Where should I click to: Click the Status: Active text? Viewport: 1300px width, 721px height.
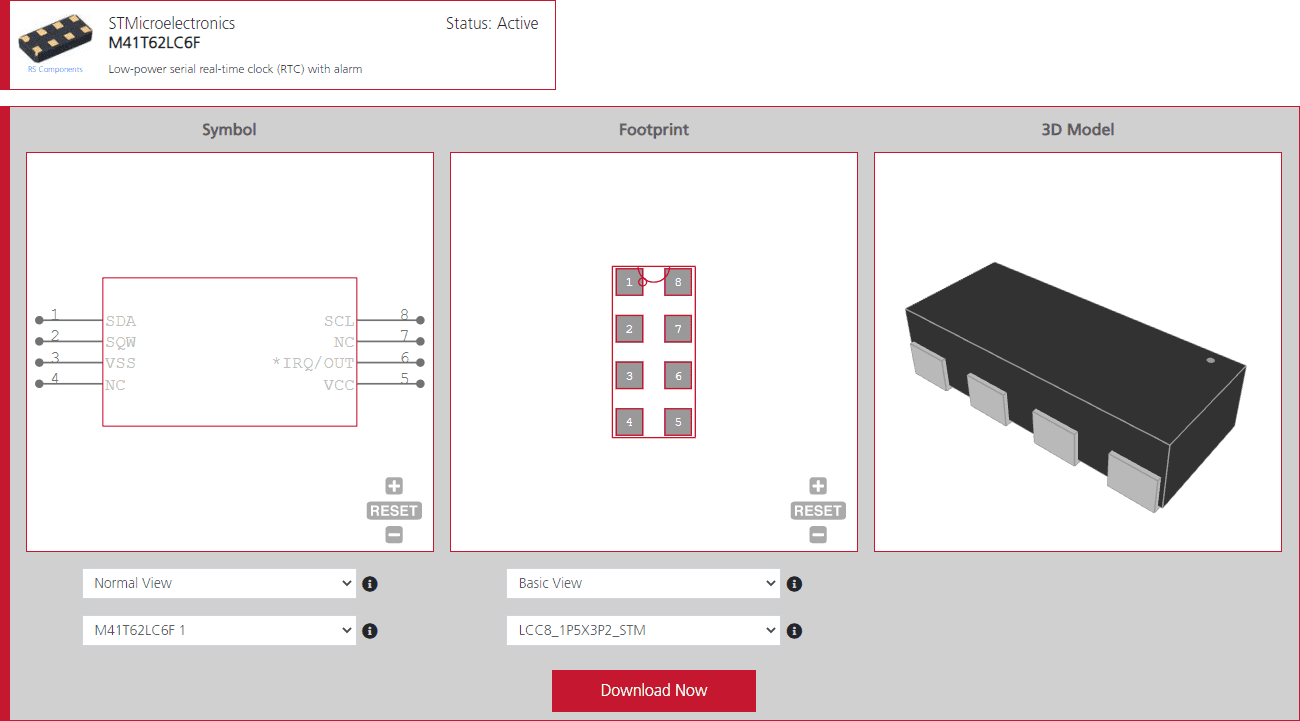click(492, 23)
